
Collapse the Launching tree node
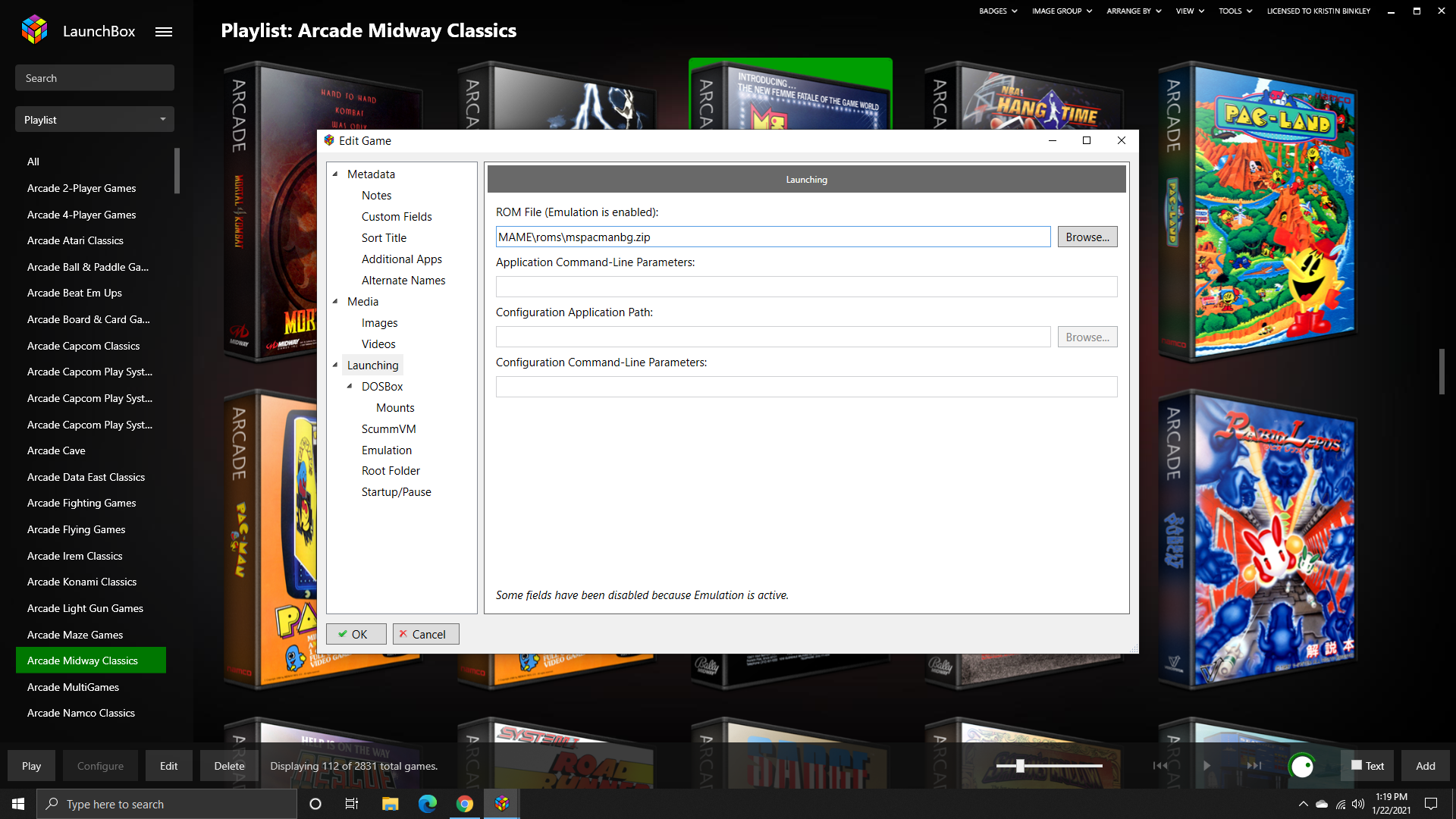pos(335,365)
